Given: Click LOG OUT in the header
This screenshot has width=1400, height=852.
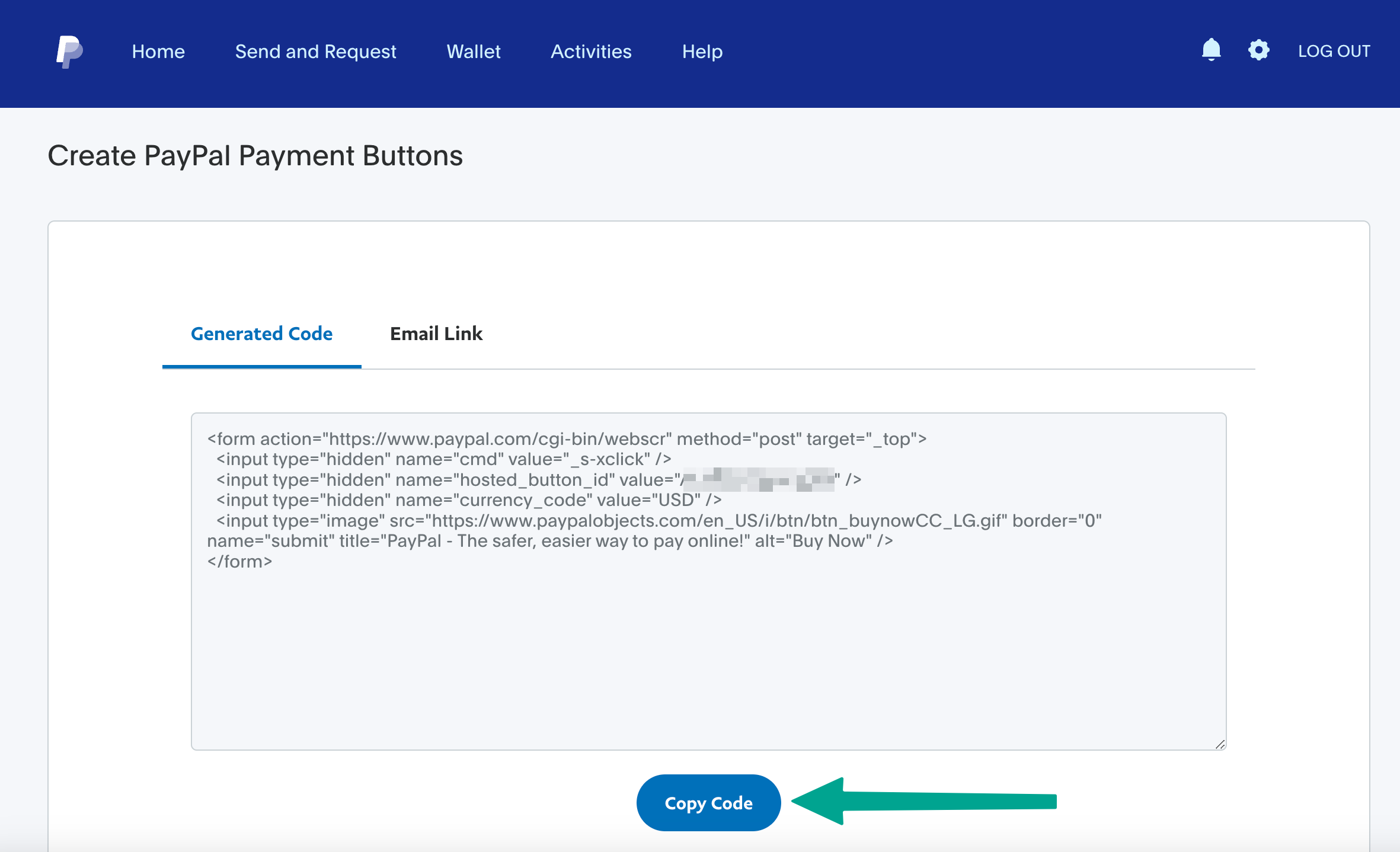Looking at the screenshot, I should 1334,51.
